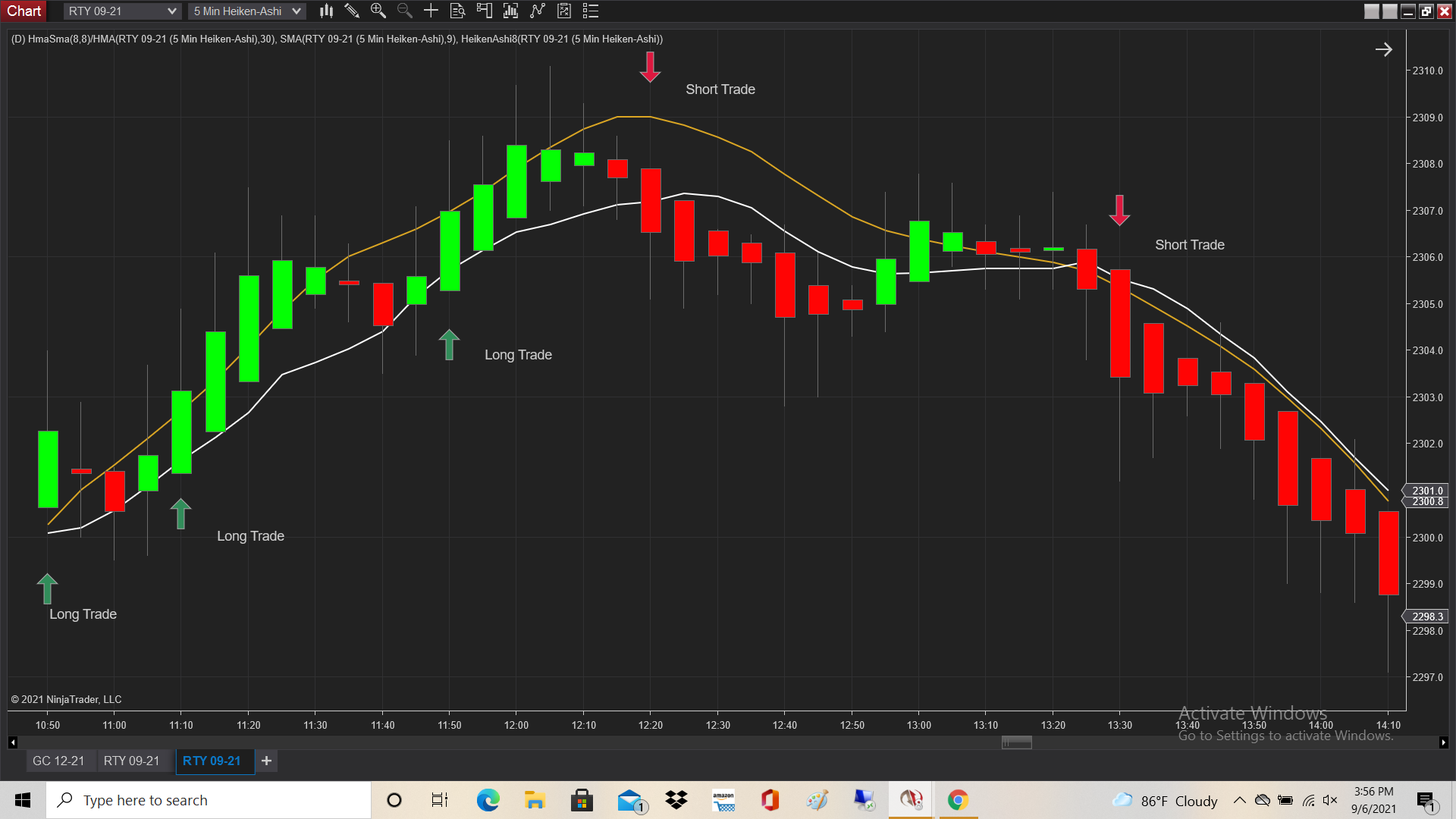Expand the RTY 09-21 instrument dropdown
This screenshot has width=1456, height=819.
pos(171,11)
